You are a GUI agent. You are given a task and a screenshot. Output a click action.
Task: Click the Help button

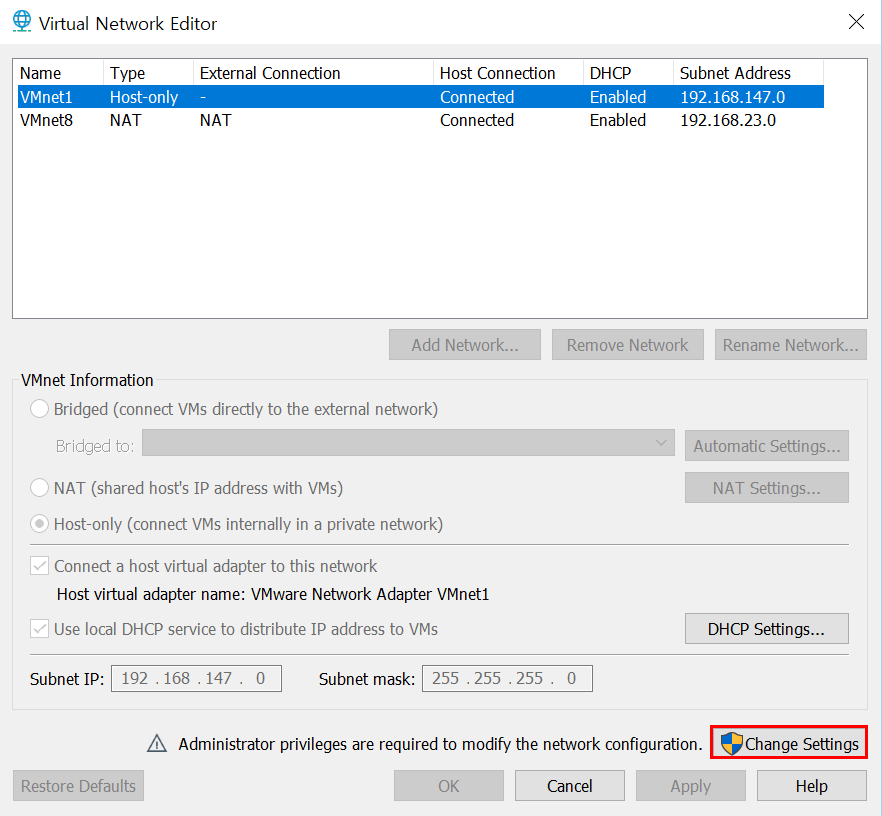coord(811,786)
